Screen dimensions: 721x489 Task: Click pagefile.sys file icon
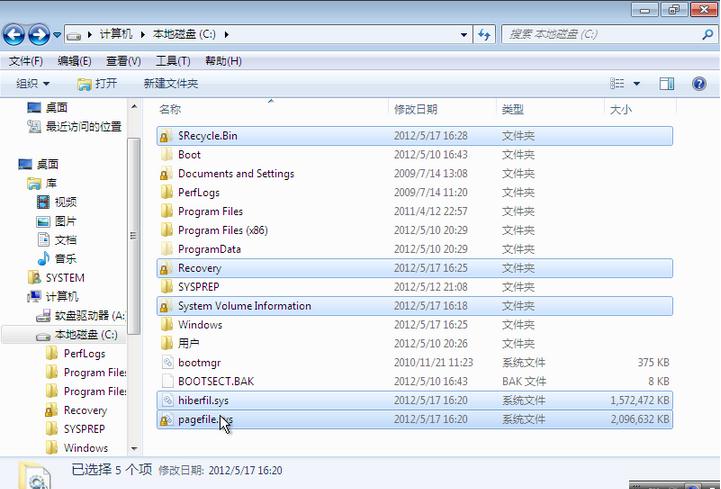166,419
